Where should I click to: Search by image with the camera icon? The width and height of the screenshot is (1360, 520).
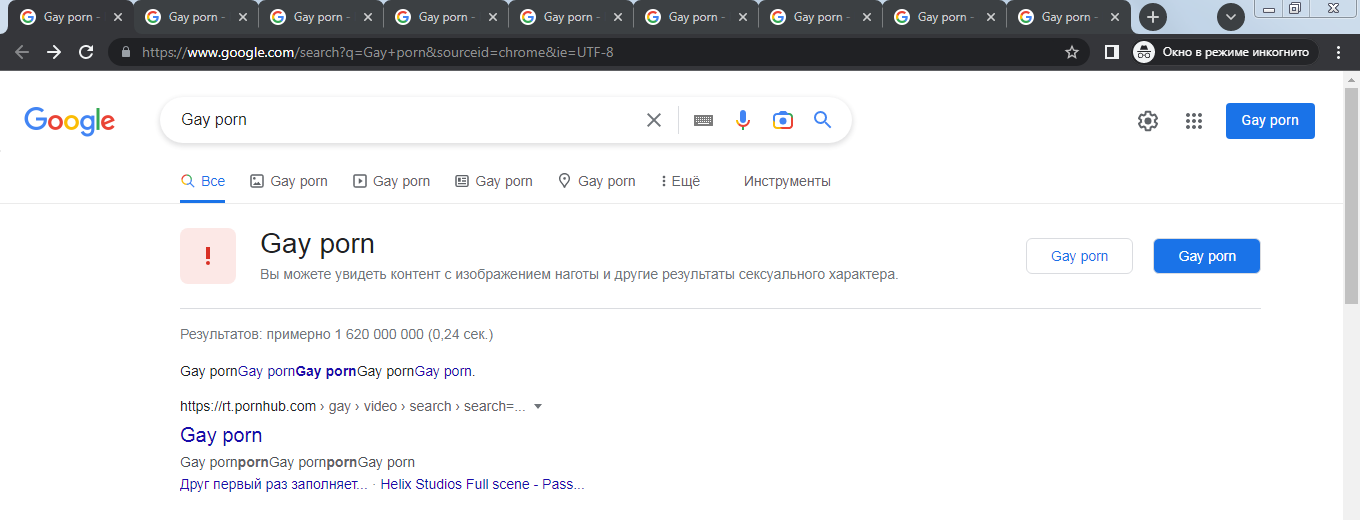coord(783,120)
